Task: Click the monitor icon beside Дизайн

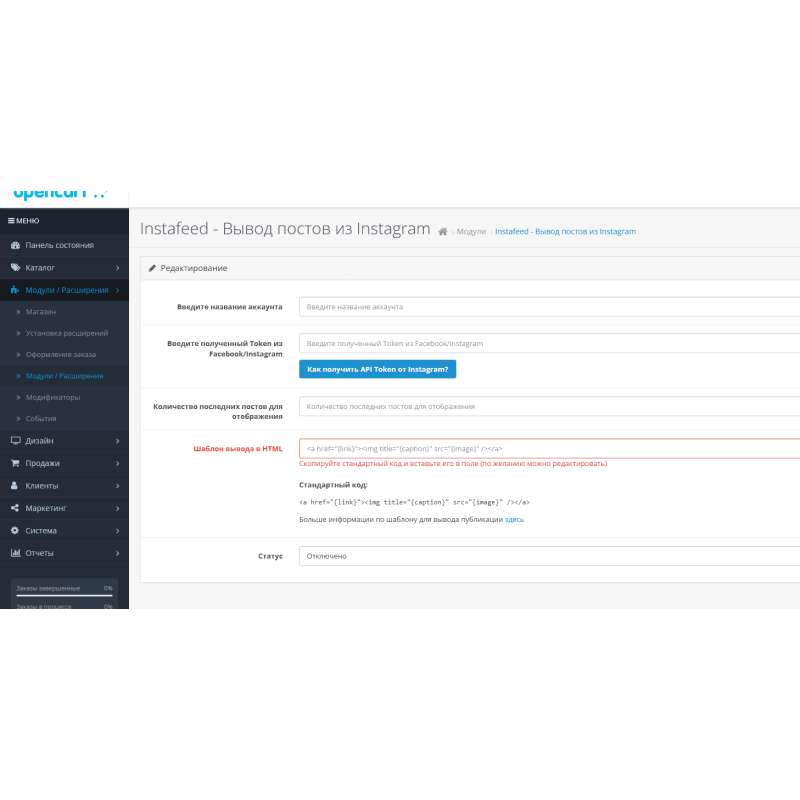Action: [x=15, y=441]
